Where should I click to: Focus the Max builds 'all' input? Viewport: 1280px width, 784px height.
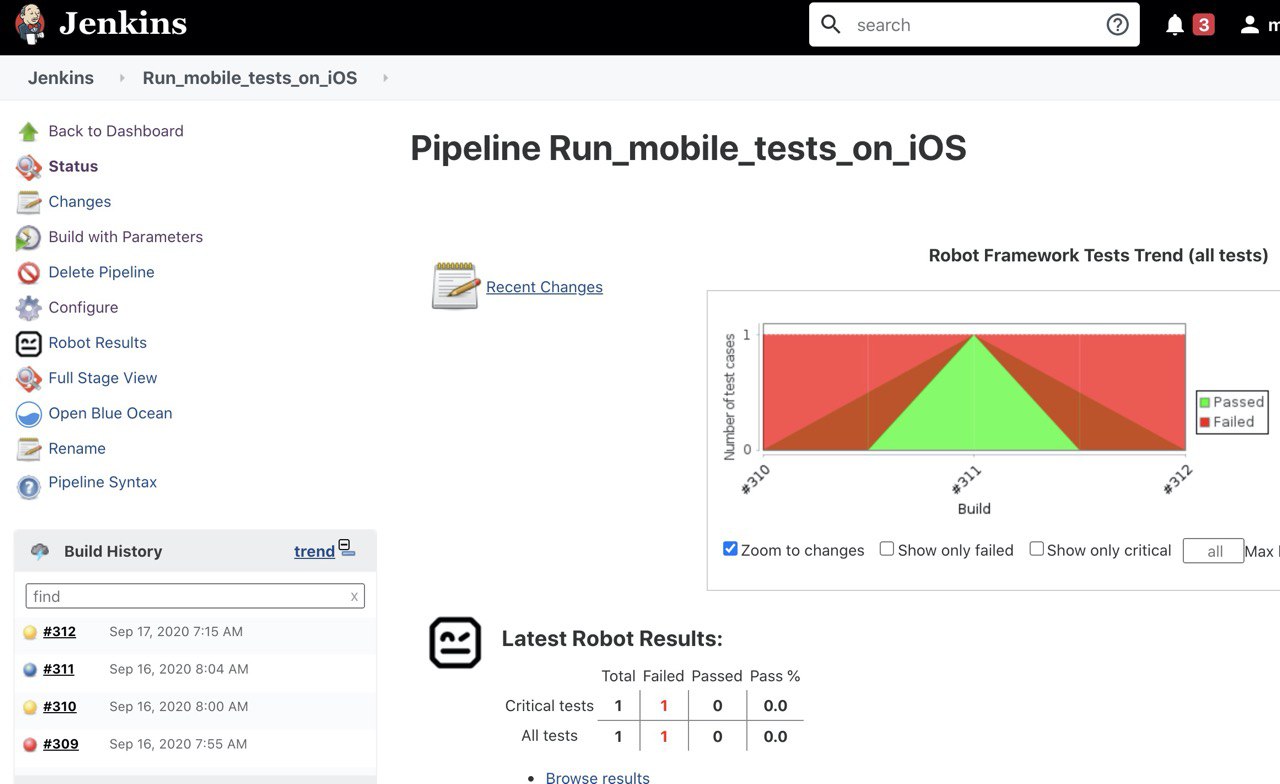(x=1213, y=551)
